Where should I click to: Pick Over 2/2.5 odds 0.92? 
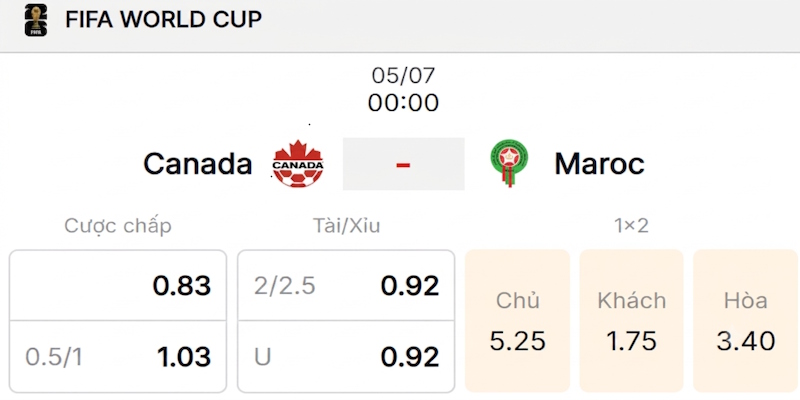pyautogui.click(x=346, y=285)
